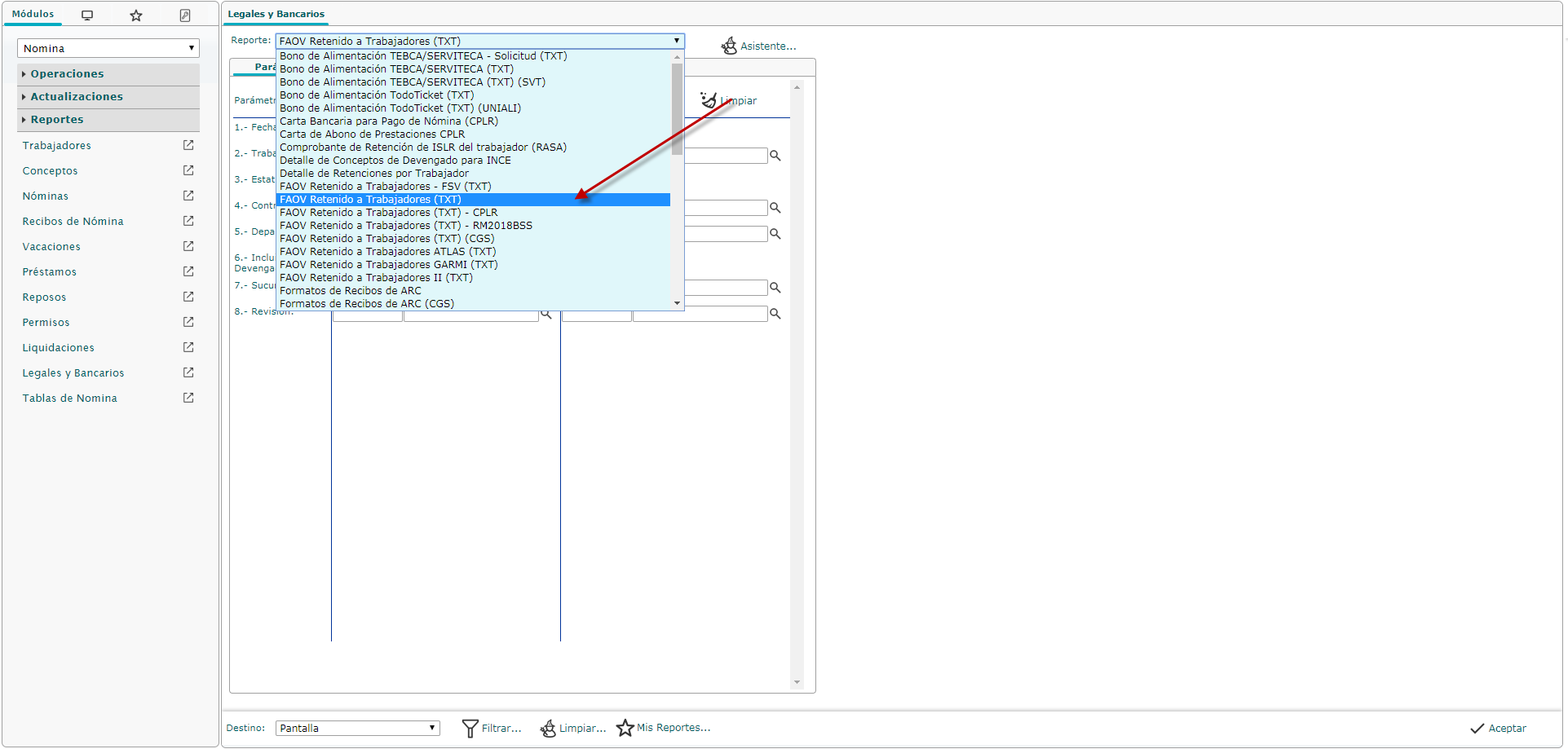The width and height of the screenshot is (1568, 749).
Task: Open the Trabajadores link
Action: (x=56, y=145)
